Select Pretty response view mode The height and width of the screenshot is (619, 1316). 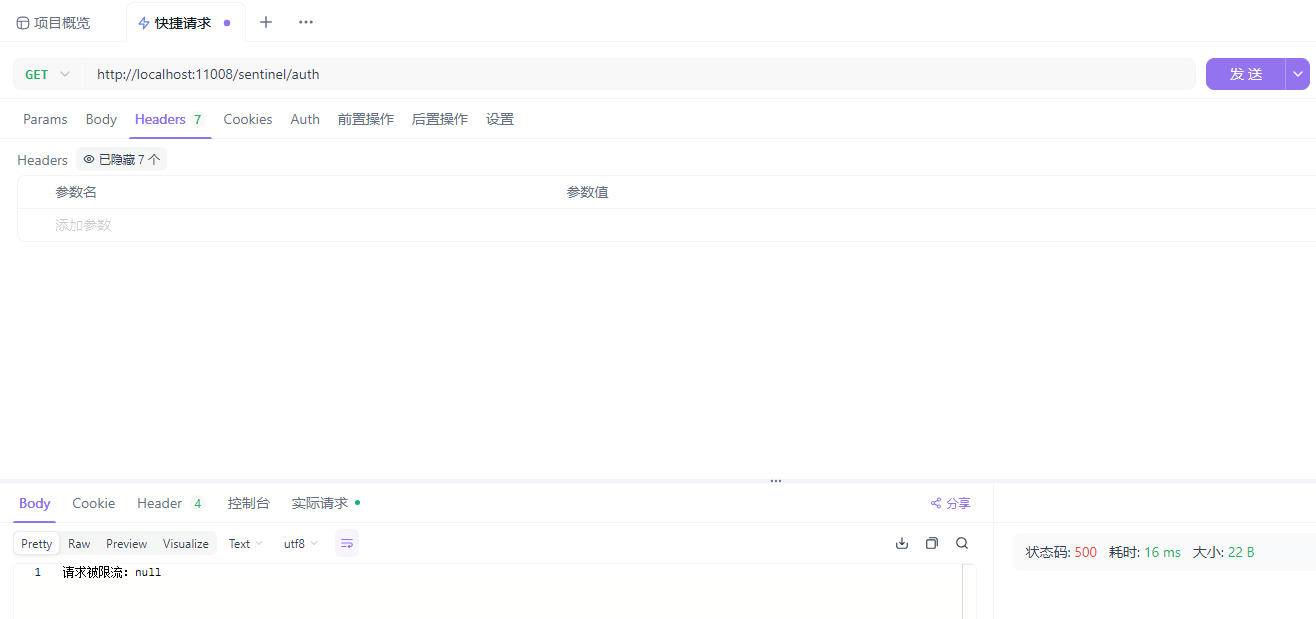pos(37,544)
